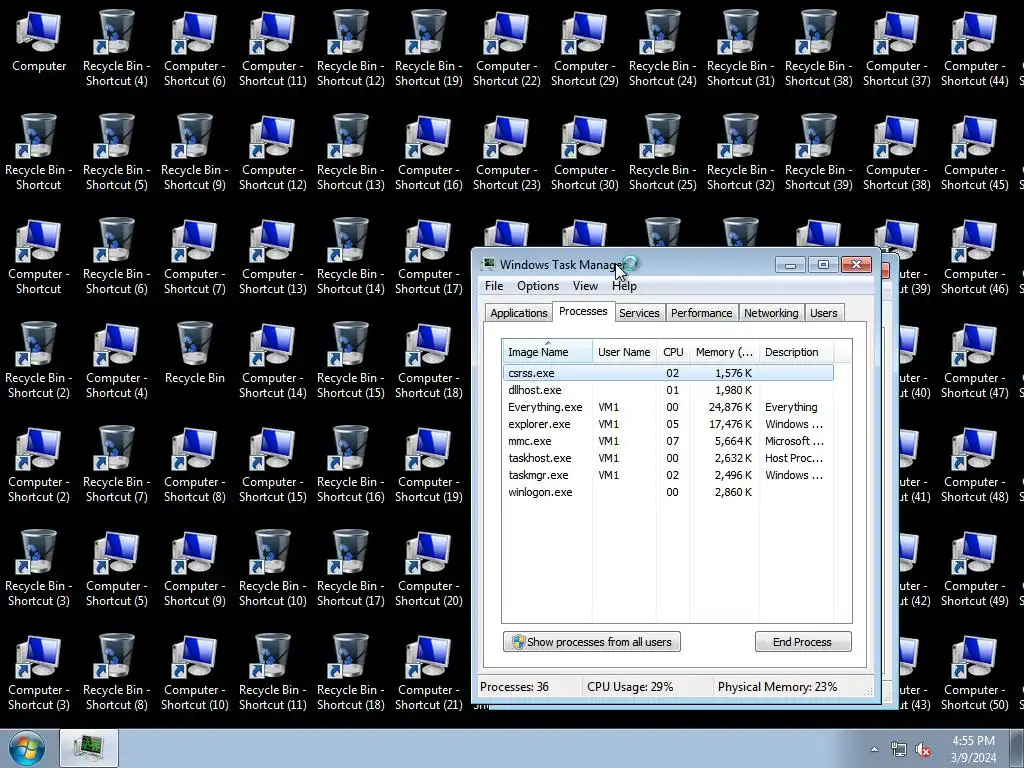Click the taskbar clock showing 4:55 PM
This screenshot has height=768, width=1024.
[973, 749]
